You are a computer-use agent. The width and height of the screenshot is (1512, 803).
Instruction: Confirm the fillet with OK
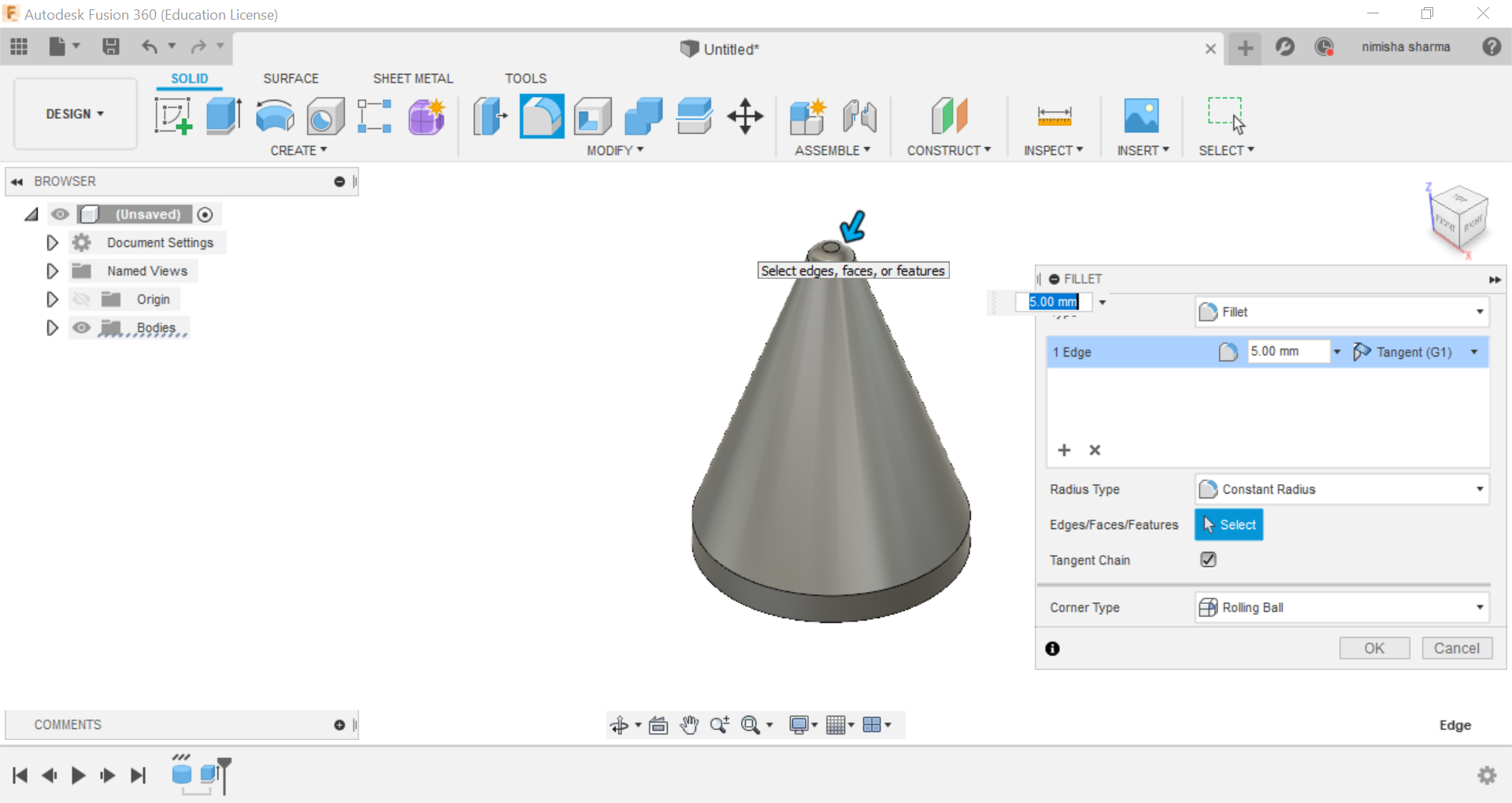(x=1374, y=648)
